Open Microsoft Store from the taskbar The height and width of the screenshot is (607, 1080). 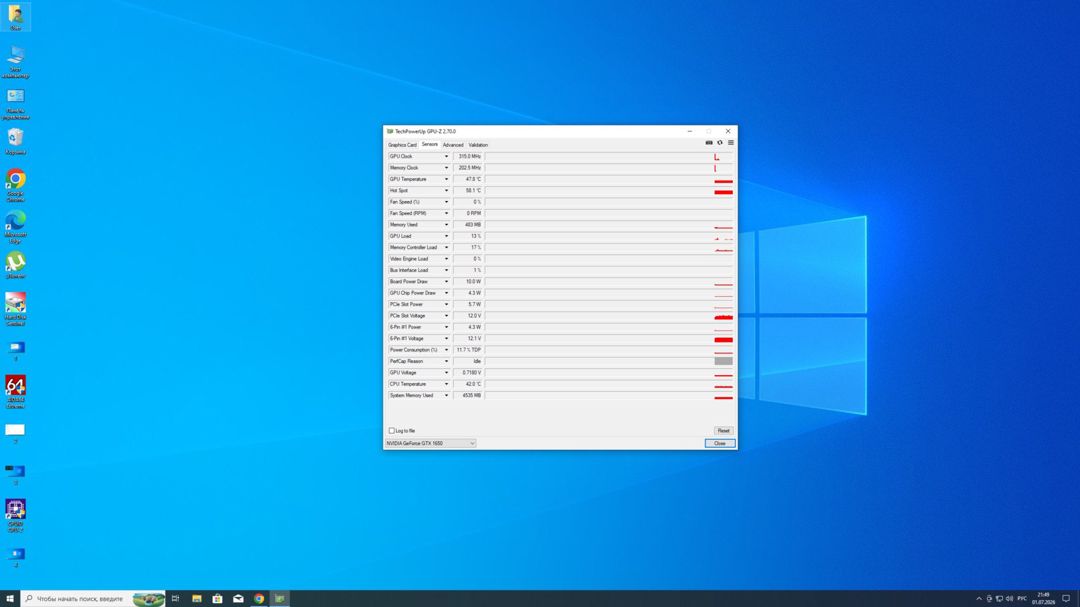(x=217, y=599)
